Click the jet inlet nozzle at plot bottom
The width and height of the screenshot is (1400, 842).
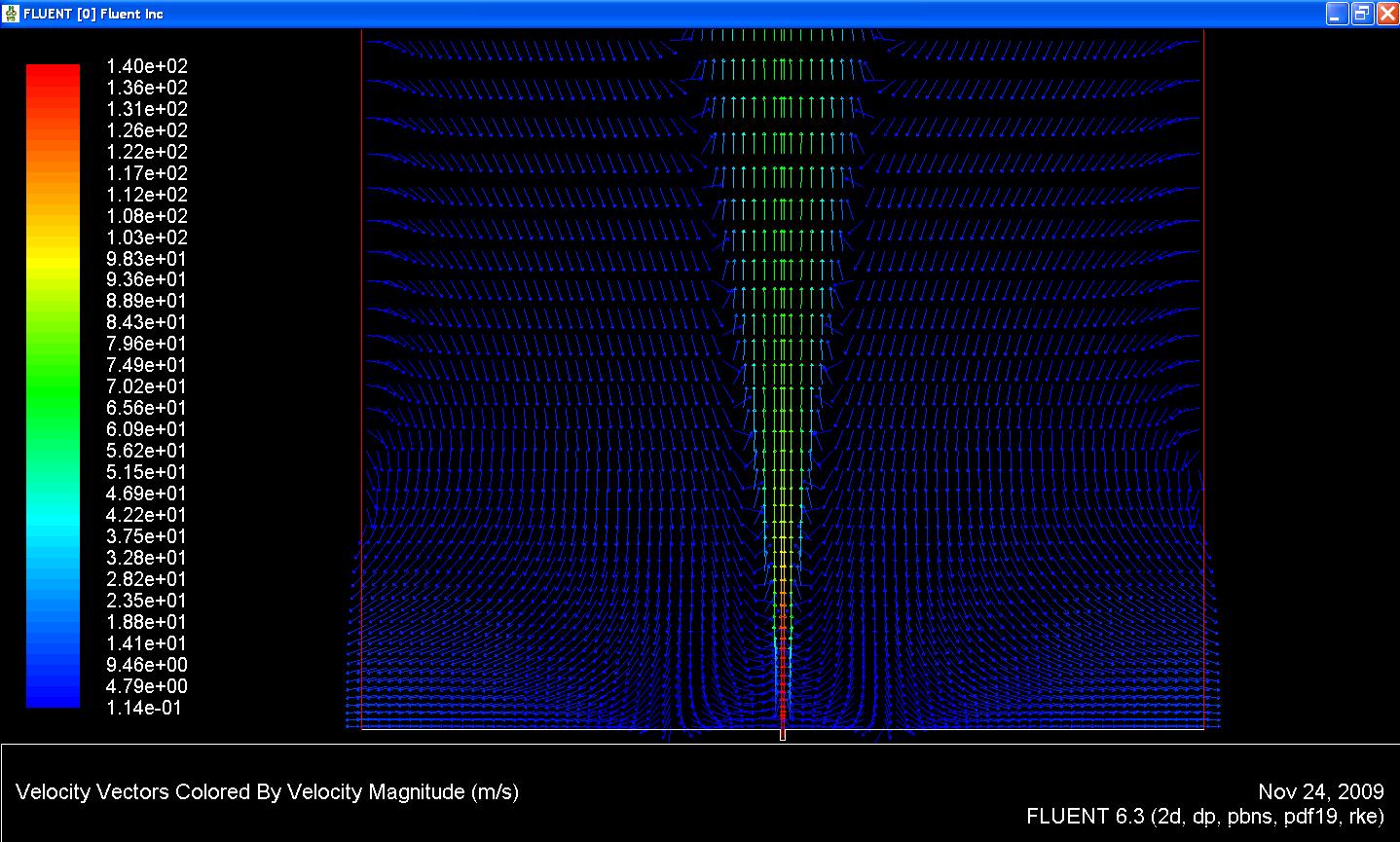(x=782, y=734)
